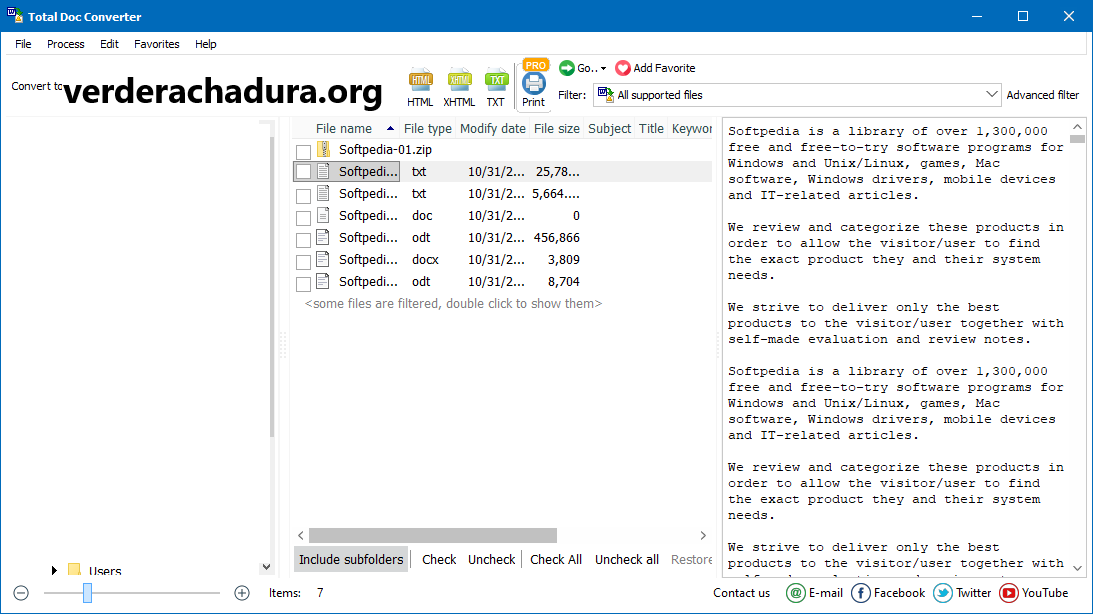Click the Add Favorite heart icon
The height and width of the screenshot is (614, 1093).
pyautogui.click(x=622, y=68)
